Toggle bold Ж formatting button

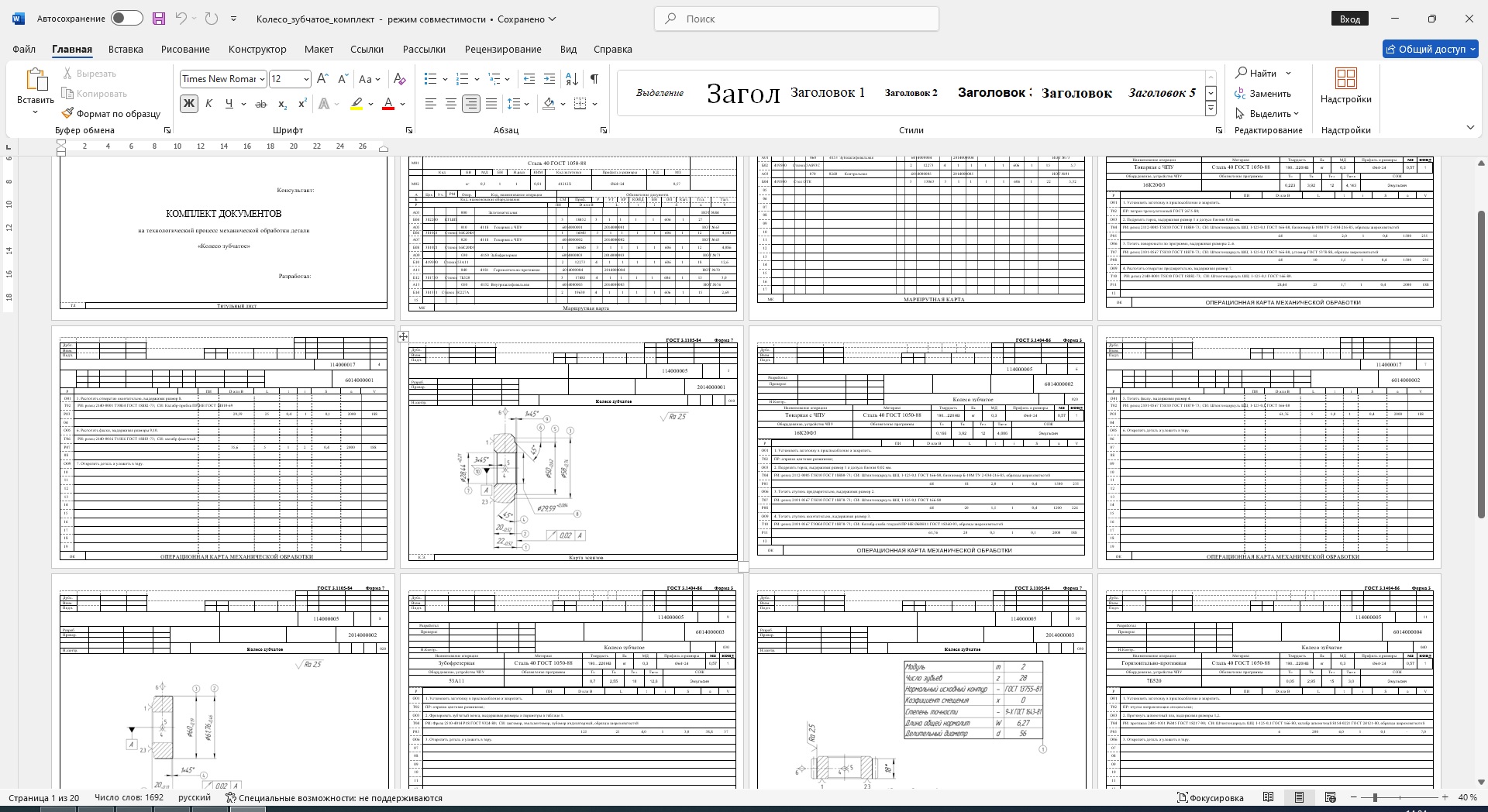188,104
